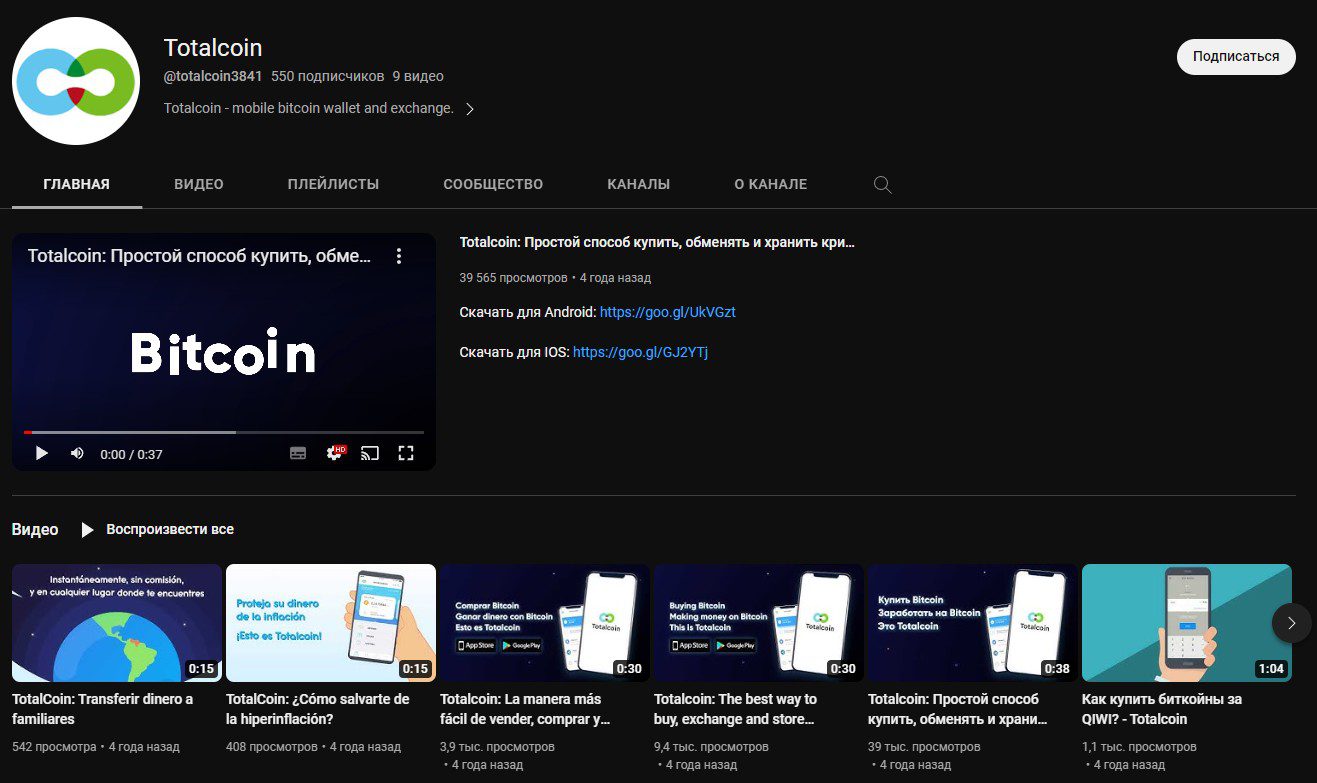Click title Как купить биткойны за QIWI?

click(1163, 709)
